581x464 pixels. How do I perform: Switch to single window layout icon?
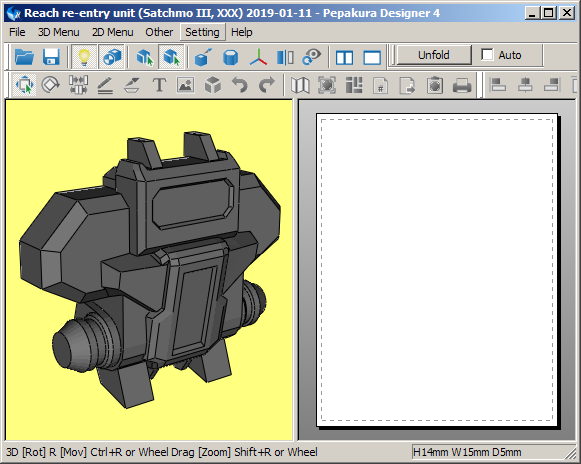pos(372,57)
